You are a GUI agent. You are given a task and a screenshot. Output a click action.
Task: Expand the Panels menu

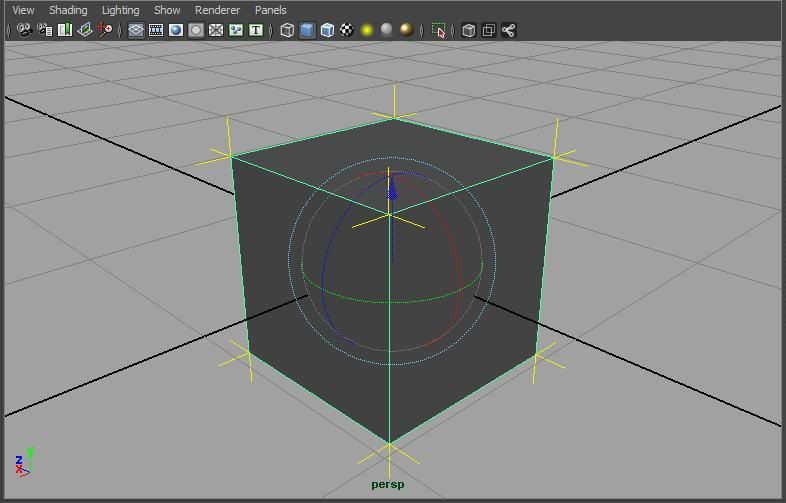point(270,10)
